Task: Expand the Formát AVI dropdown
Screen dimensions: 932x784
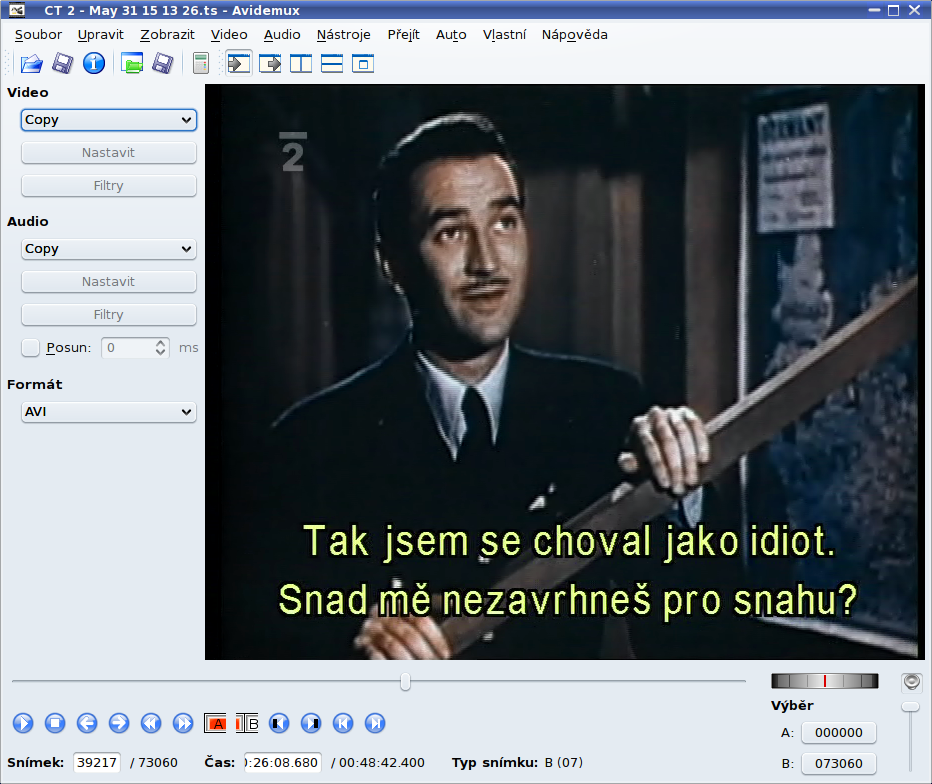Action: click(109, 412)
